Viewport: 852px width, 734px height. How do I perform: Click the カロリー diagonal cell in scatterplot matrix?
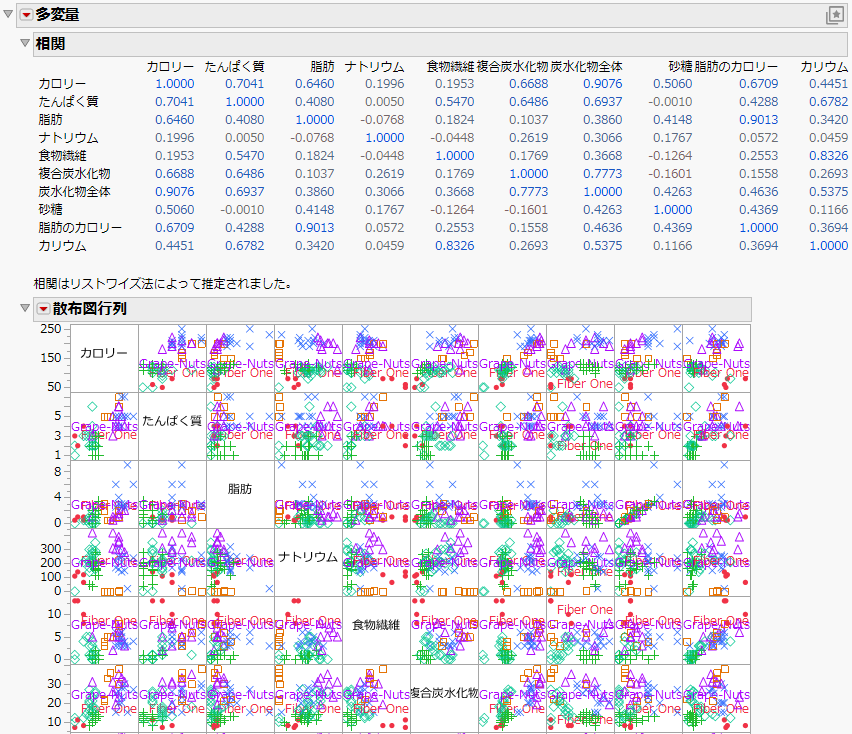[x=104, y=359]
